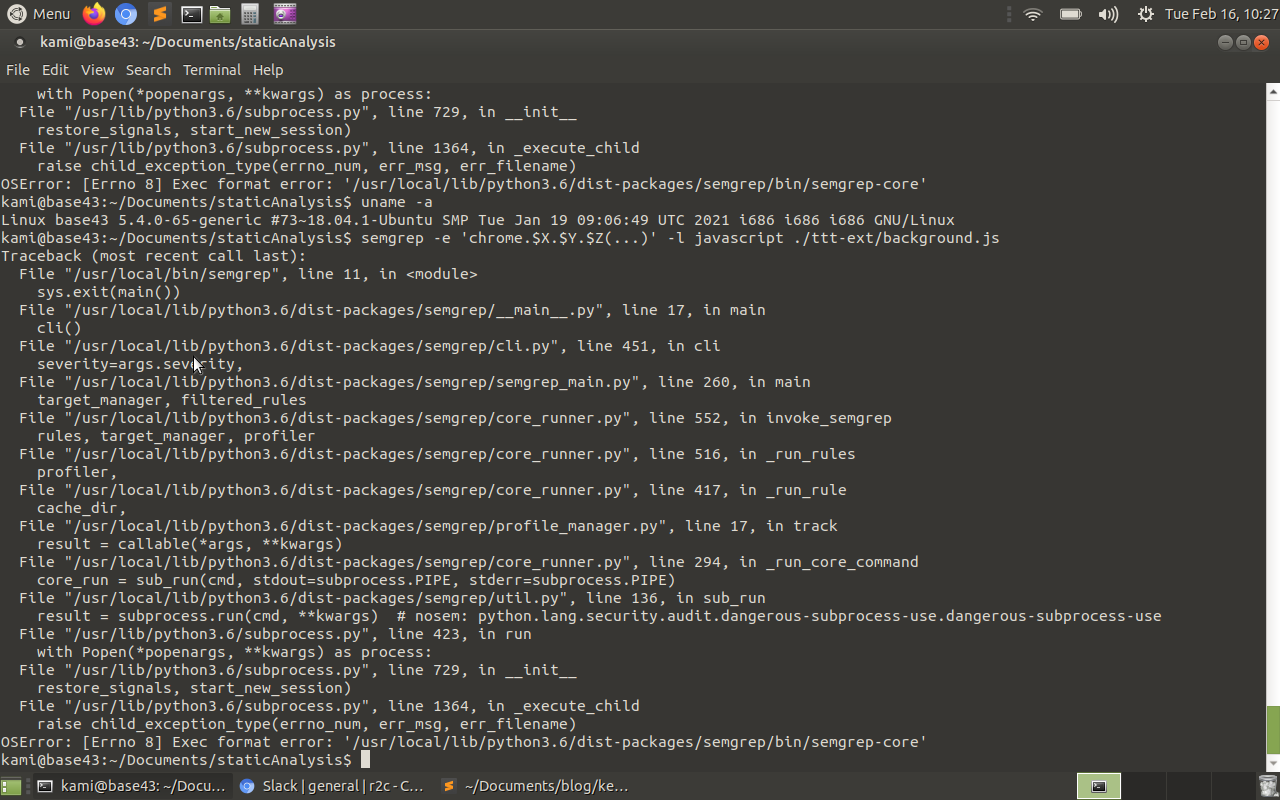This screenshot has height=800, width=1280.
Task: Open the File menu
Action: (18, 70)
